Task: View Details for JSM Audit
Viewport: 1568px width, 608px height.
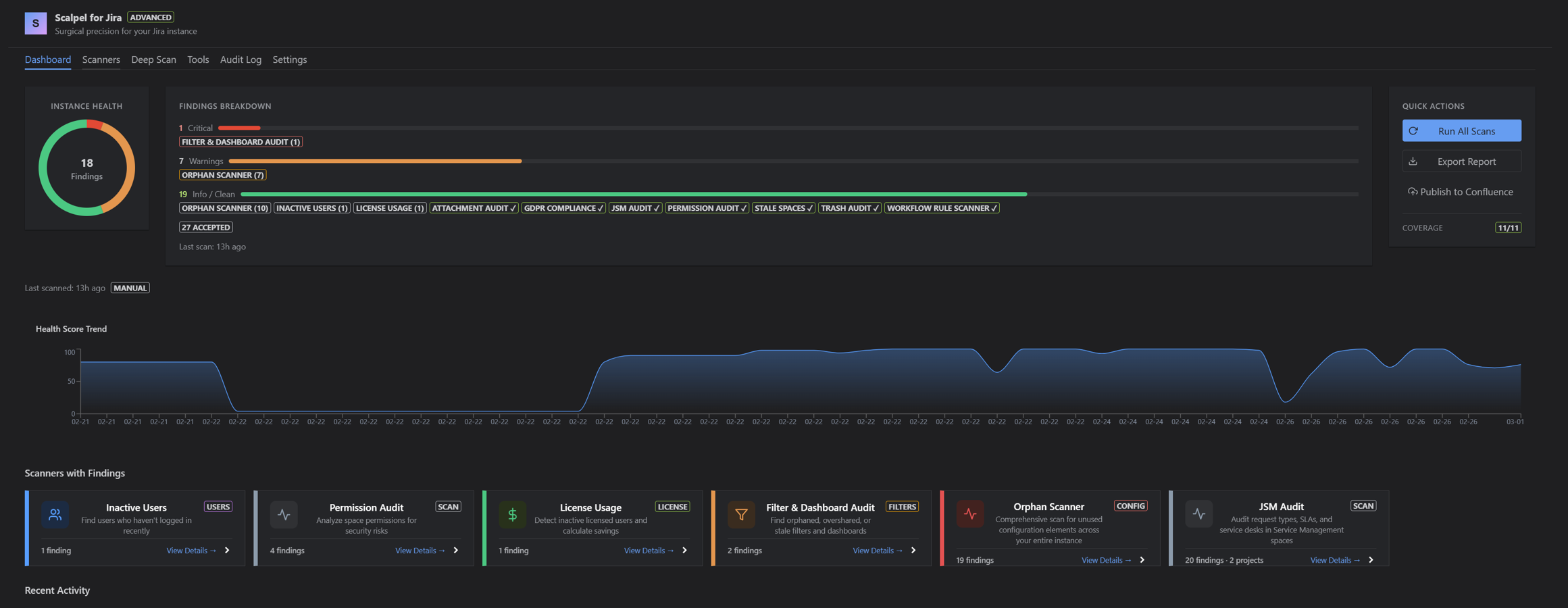Action: tap(1335, 560)
